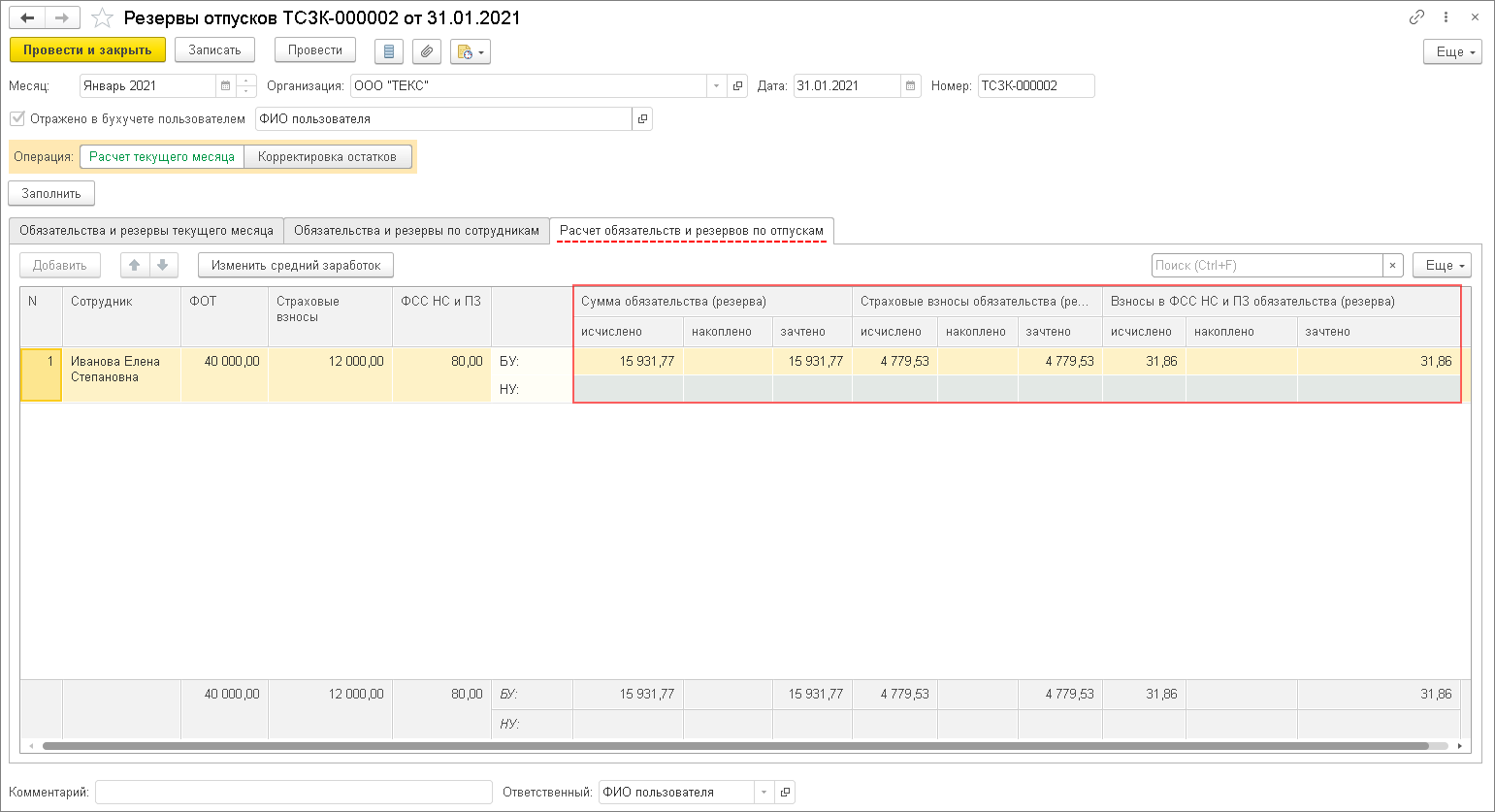The width and height of the screenshot is (1495, 812).
Task: Select исчислено 31,86 cell in Иванова row
Action: 1144,362
